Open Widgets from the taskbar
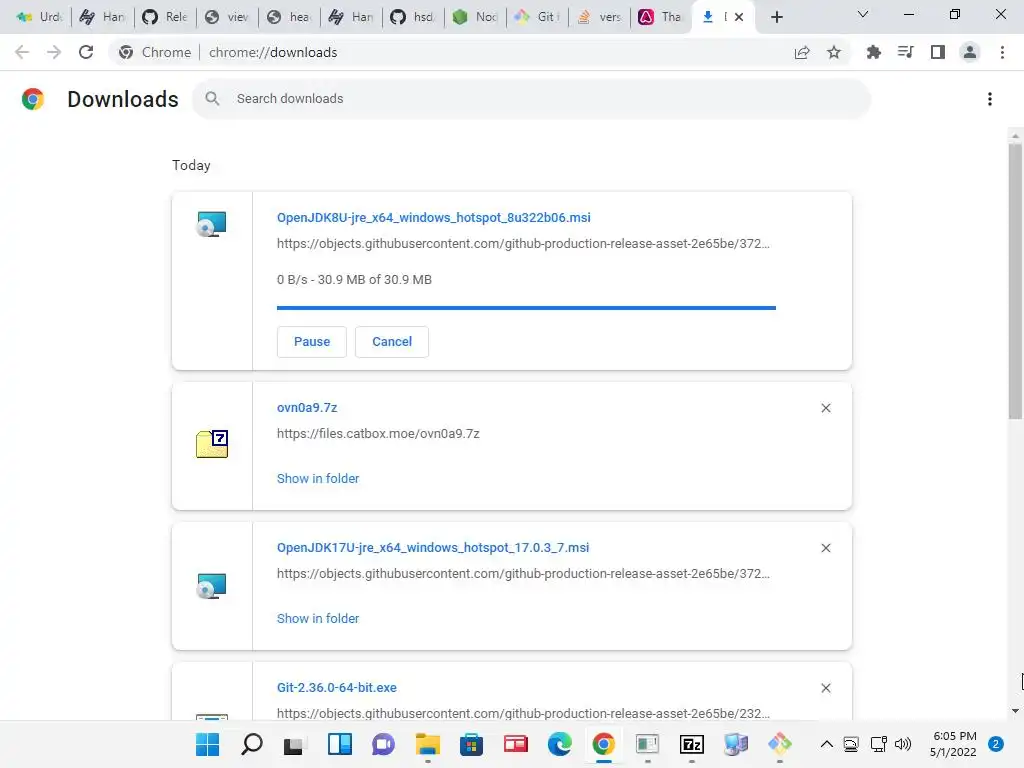This screenshot has height=768, width=1024. [x=340, y=744]
